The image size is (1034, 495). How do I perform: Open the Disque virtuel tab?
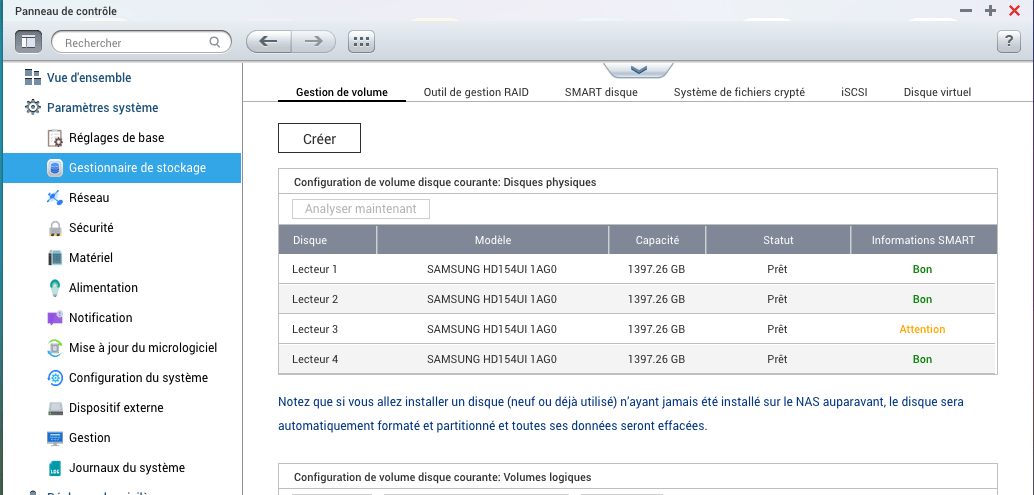(x=937, y=92)
